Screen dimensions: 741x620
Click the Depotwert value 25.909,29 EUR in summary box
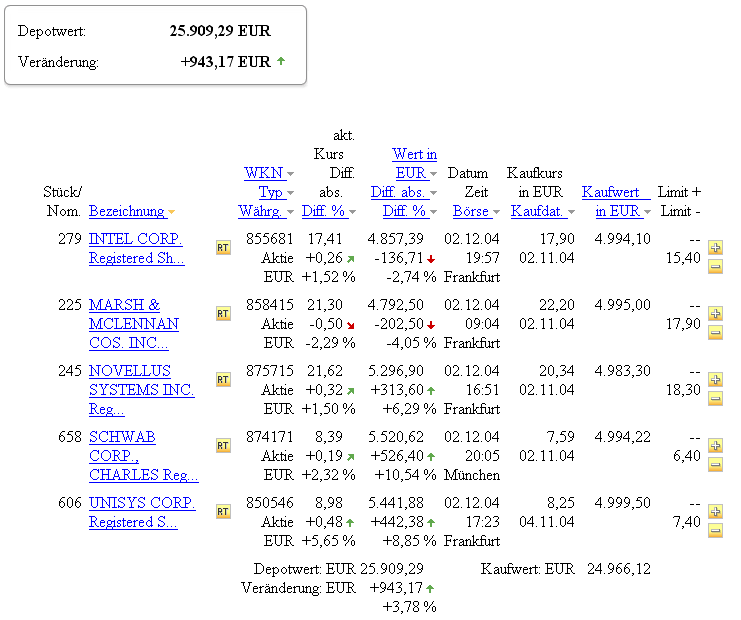pos(220,31)
